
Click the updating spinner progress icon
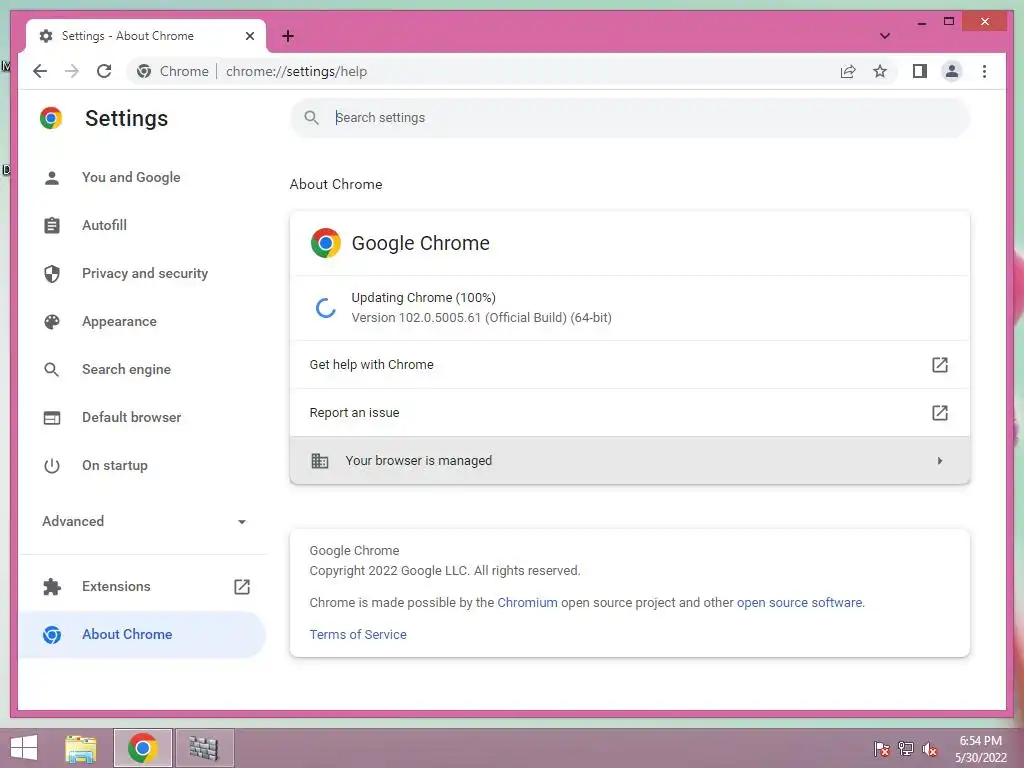(x=325, y=308)
